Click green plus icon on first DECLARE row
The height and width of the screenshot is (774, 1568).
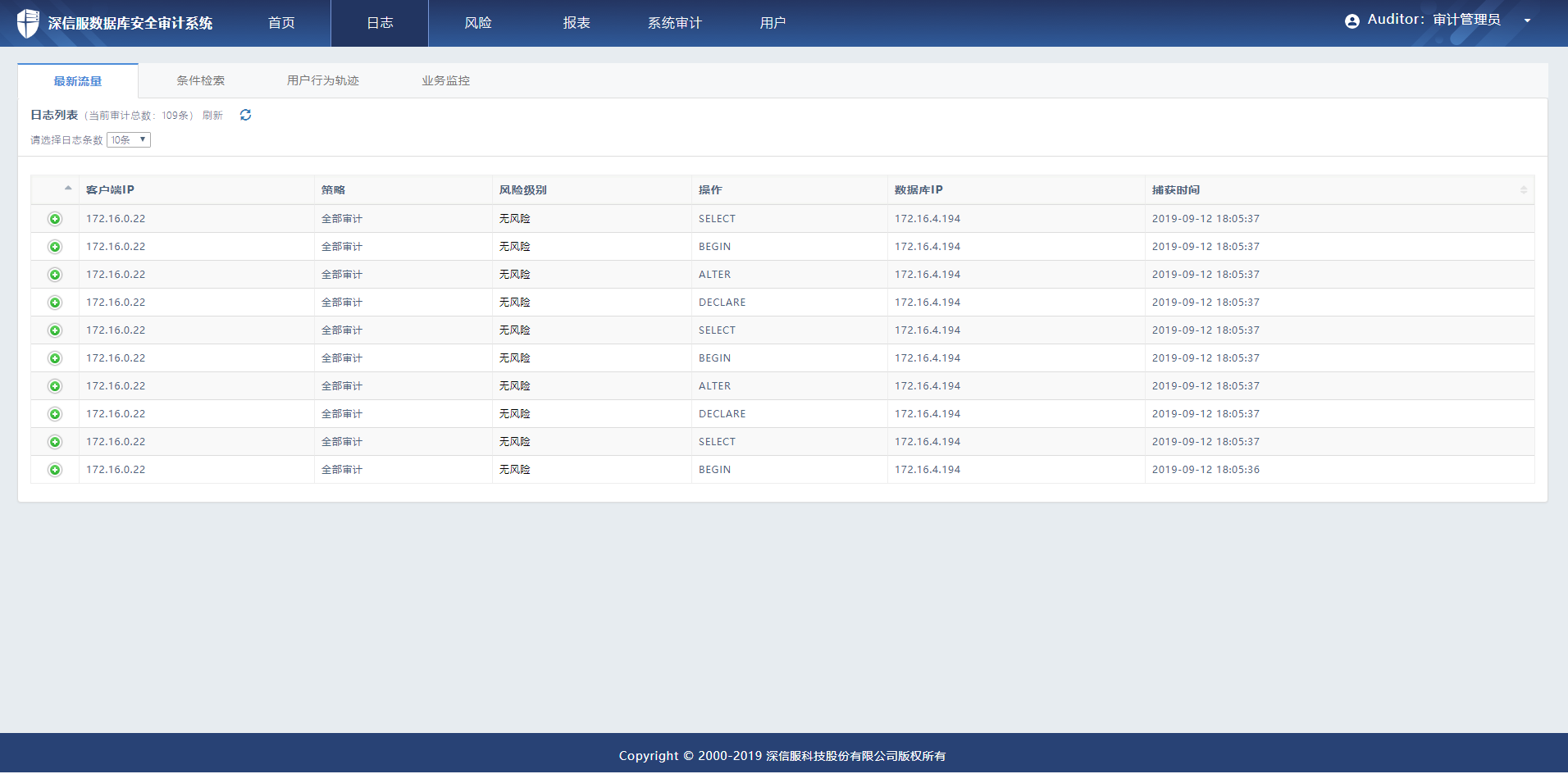coord(55,303)
